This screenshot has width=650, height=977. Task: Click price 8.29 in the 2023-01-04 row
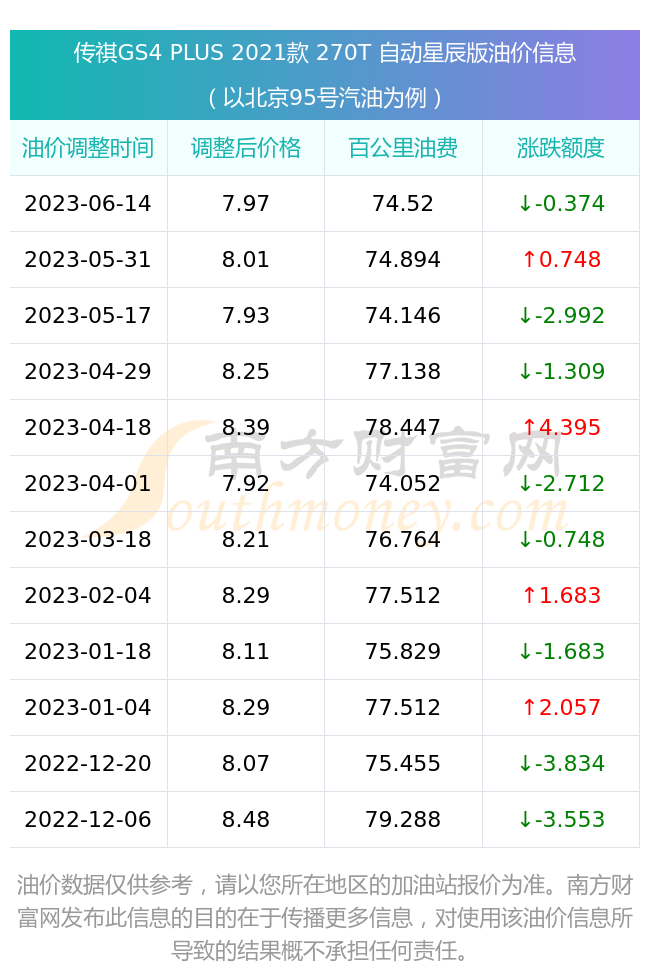point(246,708)
